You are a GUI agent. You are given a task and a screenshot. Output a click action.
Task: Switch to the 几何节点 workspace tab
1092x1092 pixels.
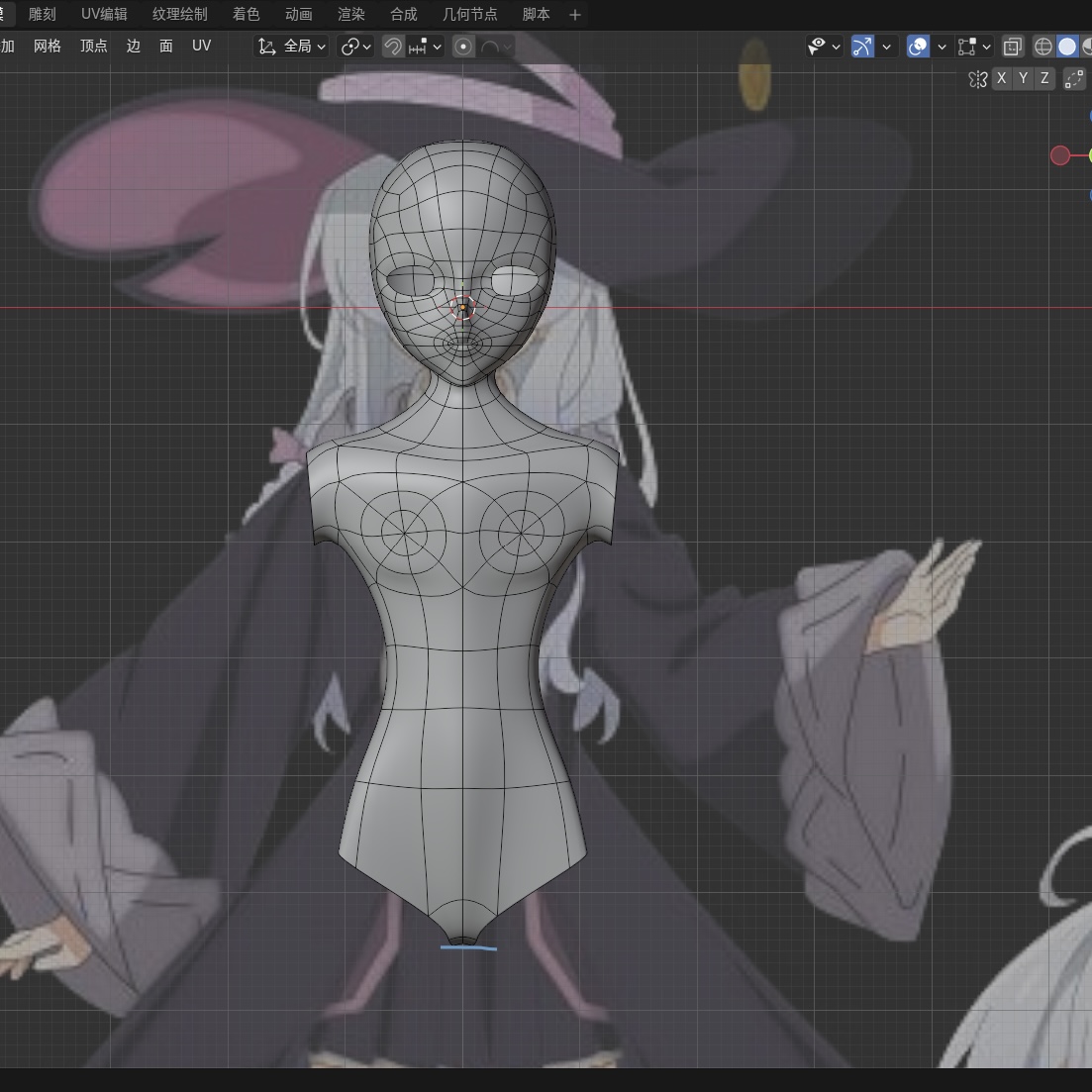coord(469,14)
